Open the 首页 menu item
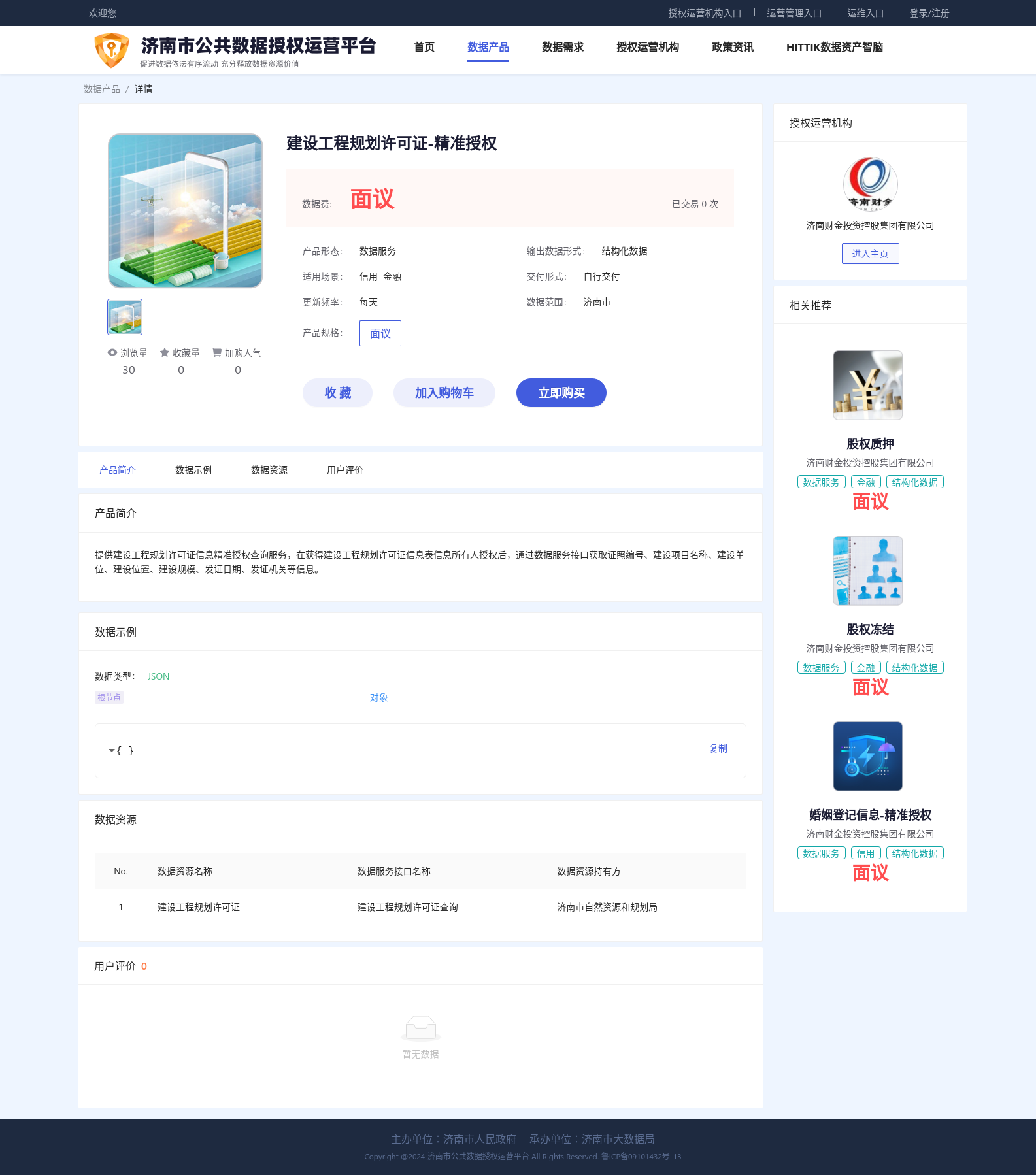 424,47
